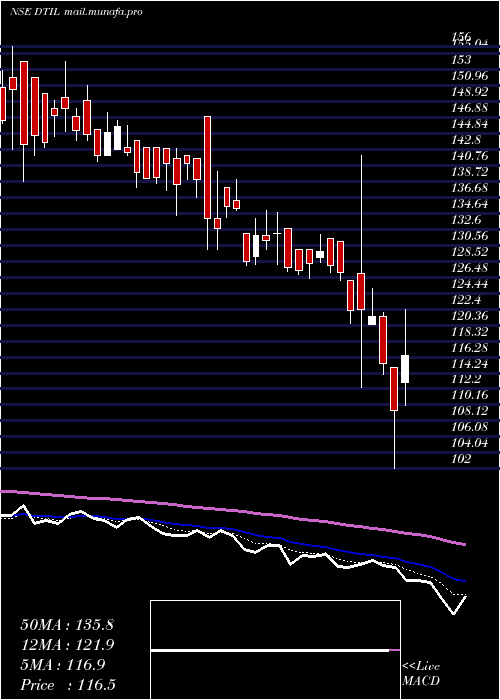Select the 5MA : 116.9 readout
500x700 pixels.
coord(62,665)
